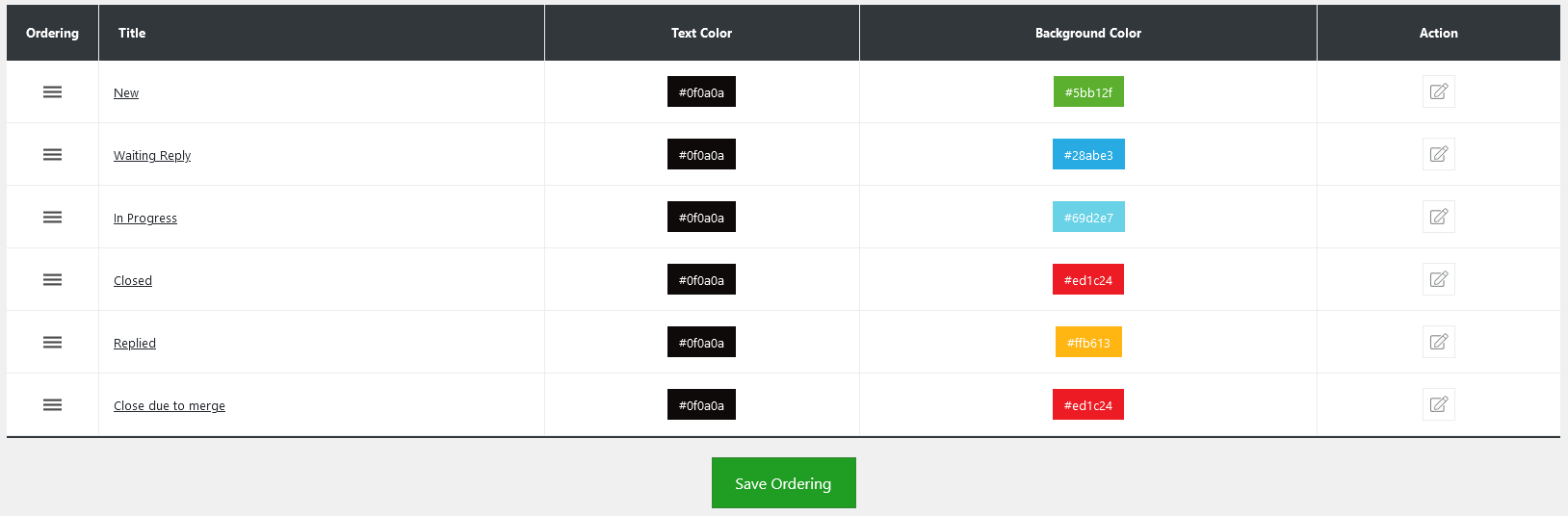Click the edit icon for New status
This screenshot has width=1568, height=516.
[1438, 91]
